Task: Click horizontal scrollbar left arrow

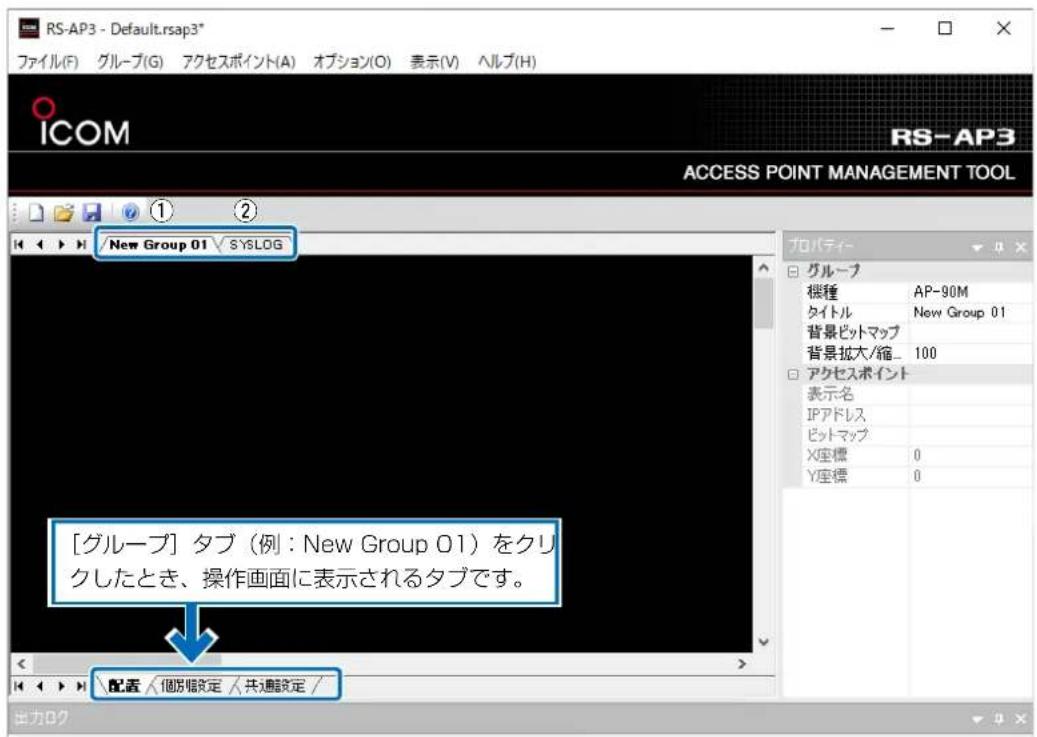Action: tap(21, 664)
